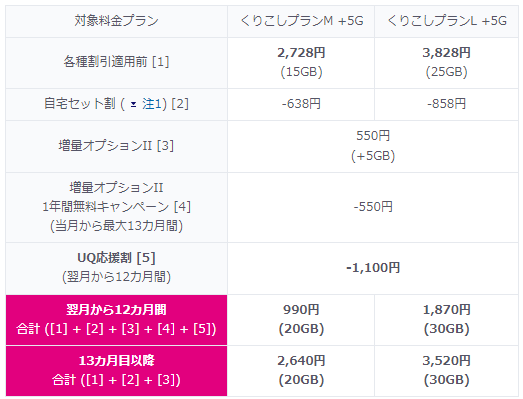
Task: Click the 対象料金プラン header cell
Action: (116, 21)
